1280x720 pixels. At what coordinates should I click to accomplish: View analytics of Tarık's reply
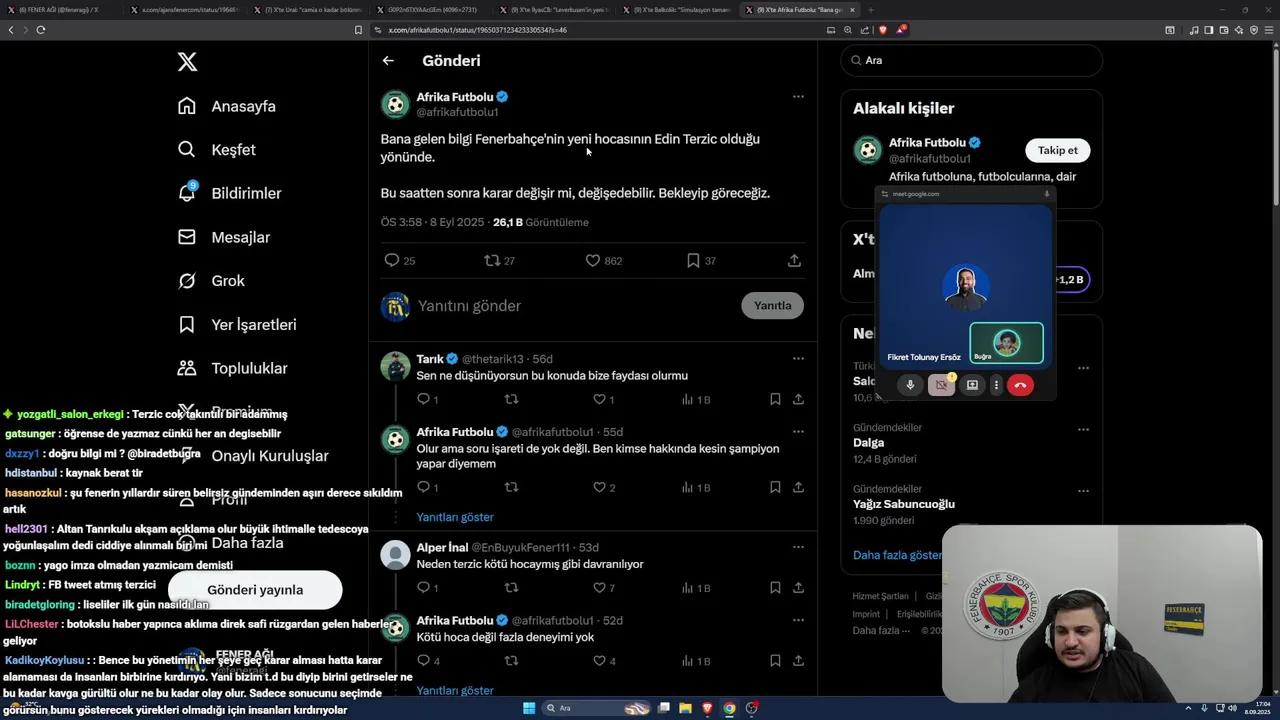coord(695,400)
